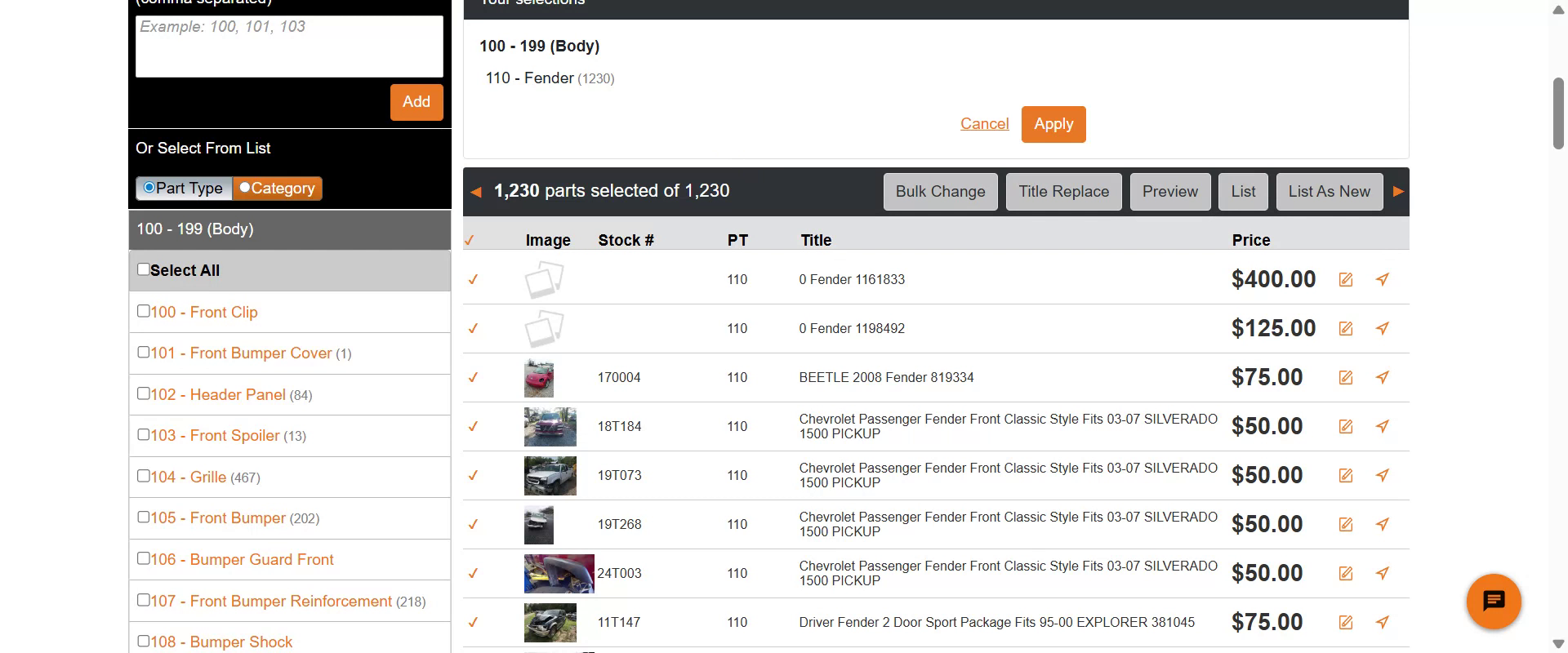The width and height of the screenshot is (1568, 653).
Task: Sort by the Price column header
Action: pos(1251,241)
